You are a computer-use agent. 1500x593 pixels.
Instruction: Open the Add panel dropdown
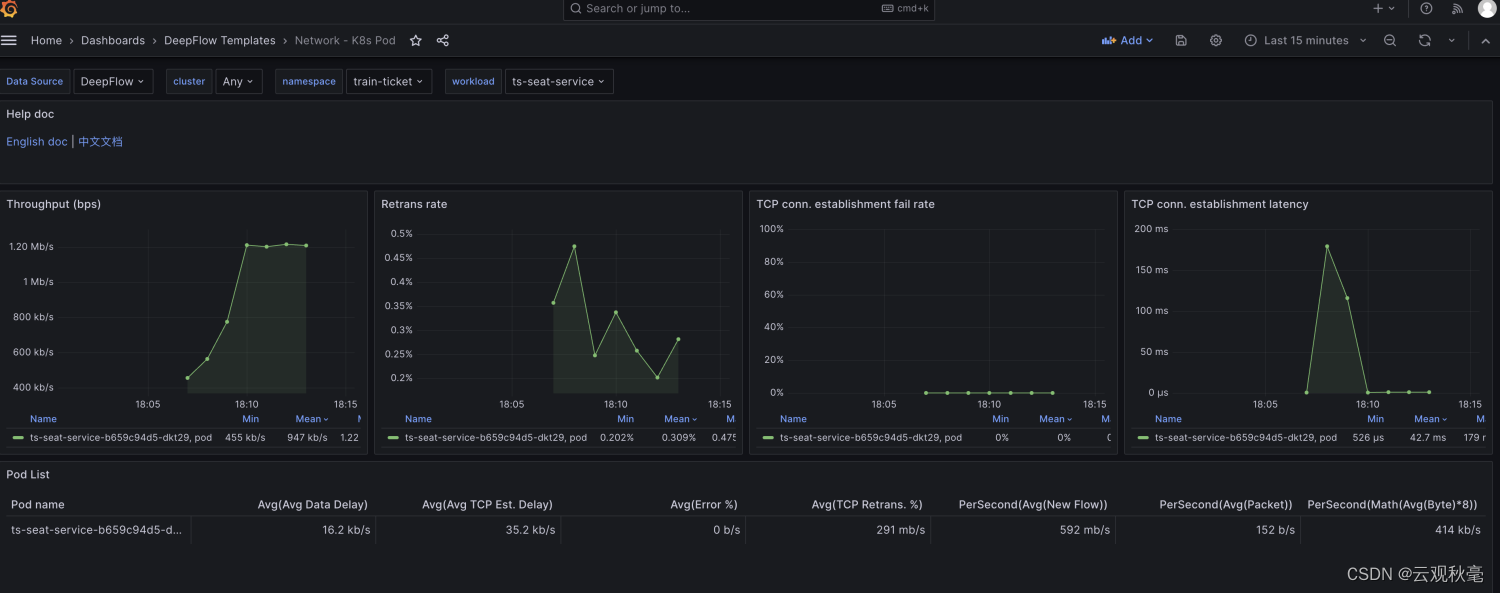pyautogui.click(x=1127, y=41)
